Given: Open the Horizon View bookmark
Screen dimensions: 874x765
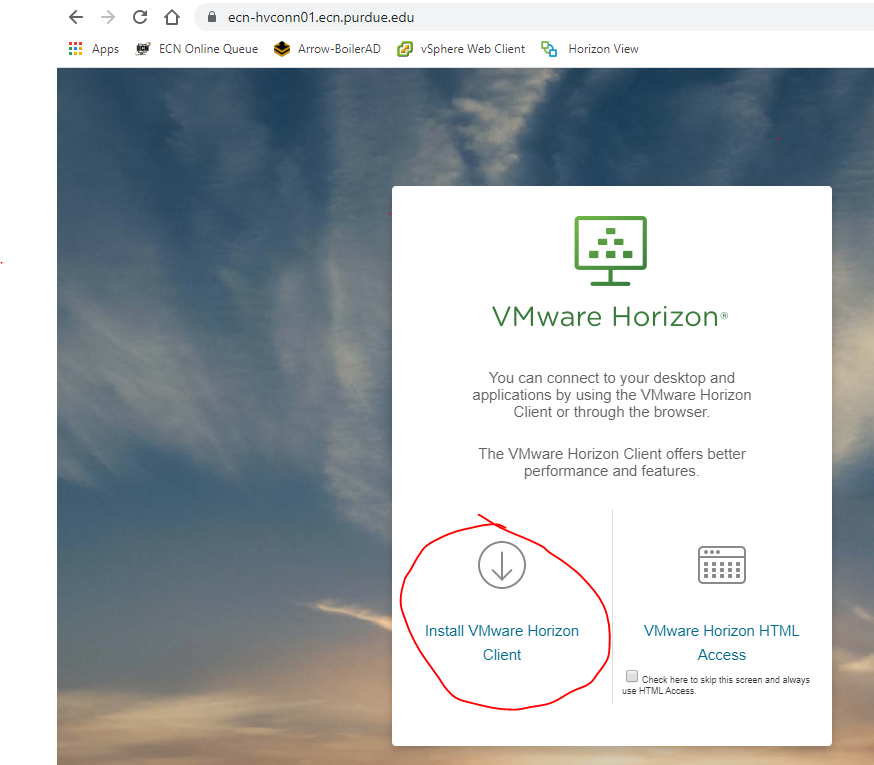Looking at the screenshot, I should click(590, 49).
